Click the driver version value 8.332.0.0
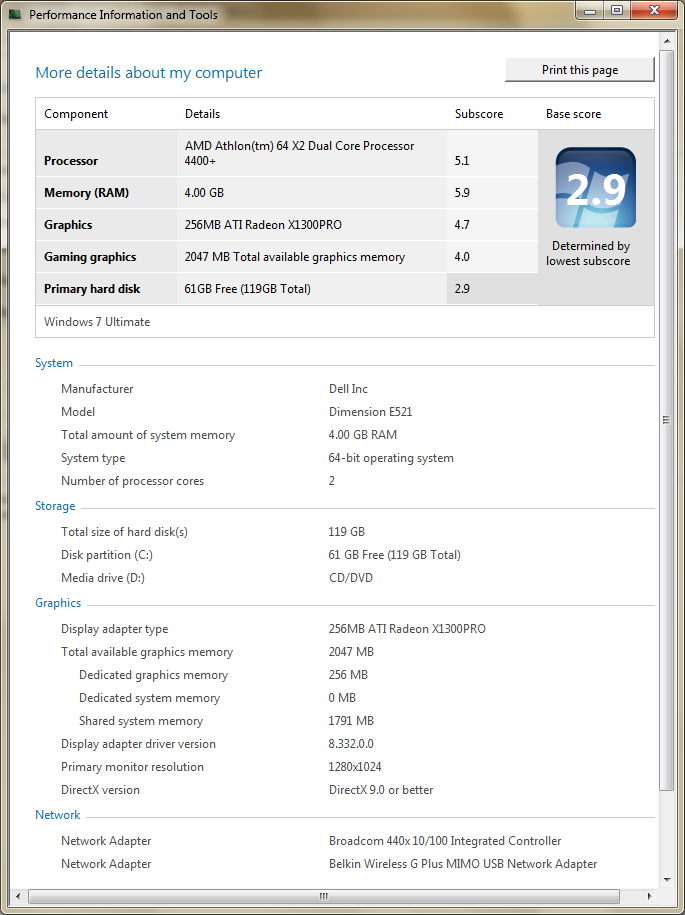The image size is (685, 915). (x=351, y=744)
